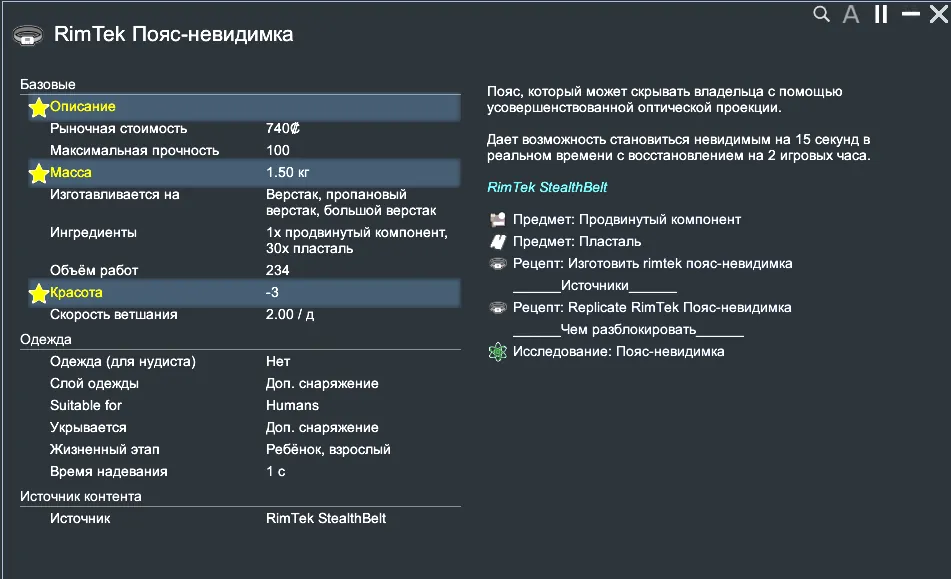Select the Скорость ветшания stat row

pos(240,315)
